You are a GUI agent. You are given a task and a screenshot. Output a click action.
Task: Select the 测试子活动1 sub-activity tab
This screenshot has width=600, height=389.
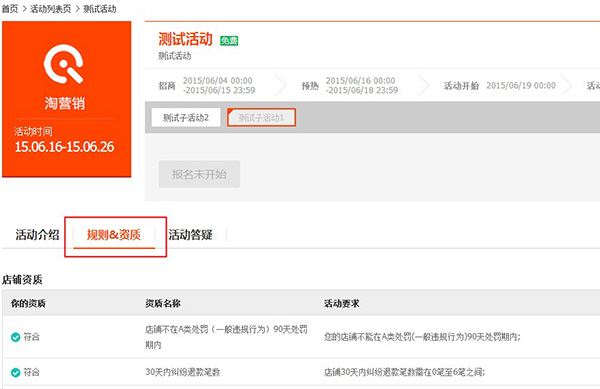[x=261, y=117]
